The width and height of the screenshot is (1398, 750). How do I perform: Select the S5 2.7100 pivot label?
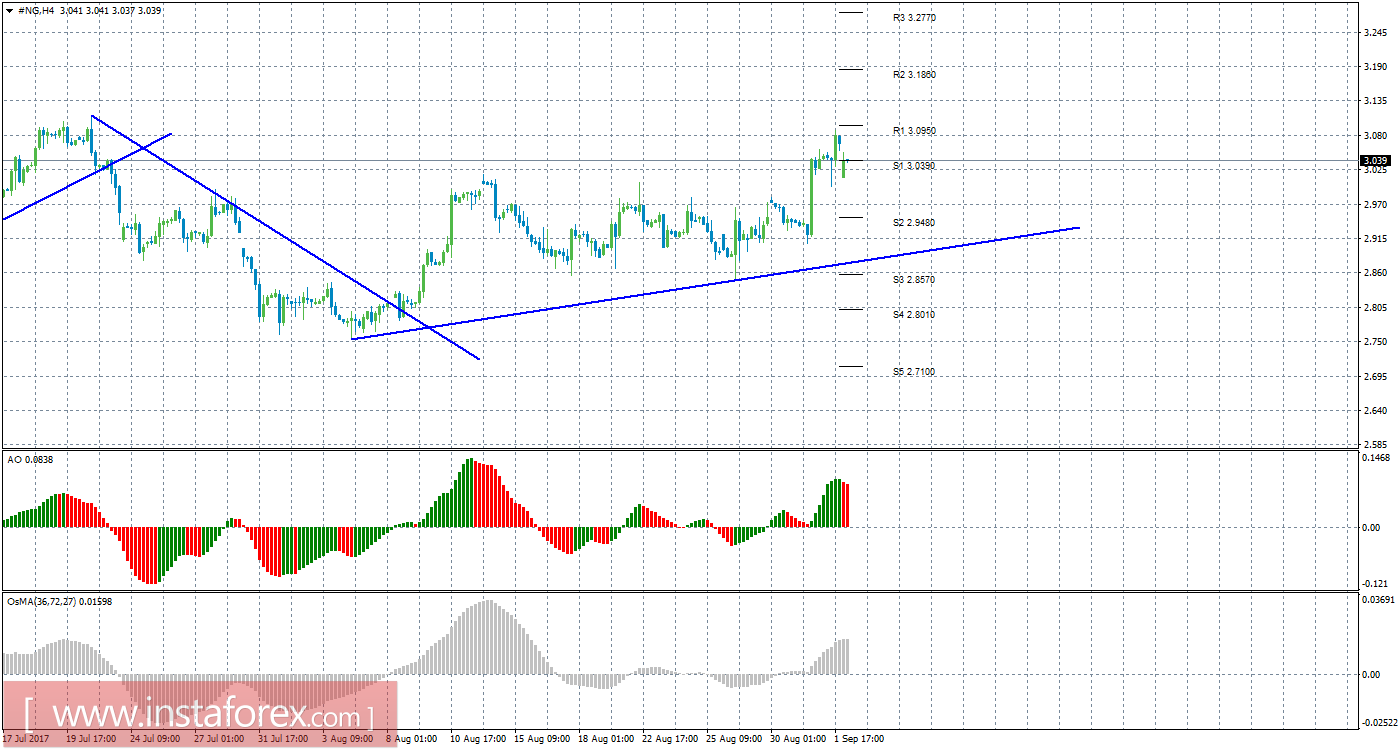tap(914, 372)
